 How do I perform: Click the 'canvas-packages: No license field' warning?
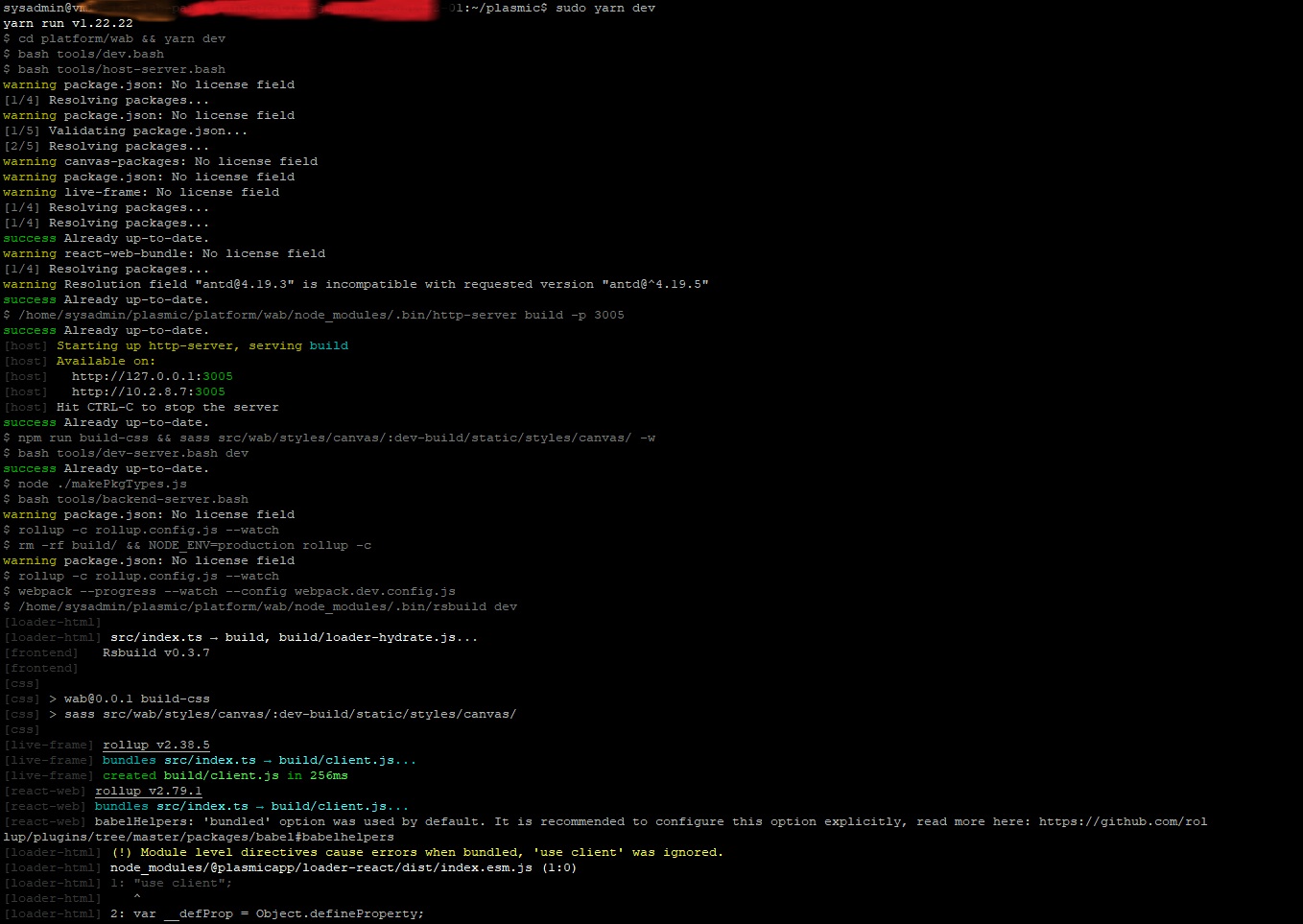point(190,161)
